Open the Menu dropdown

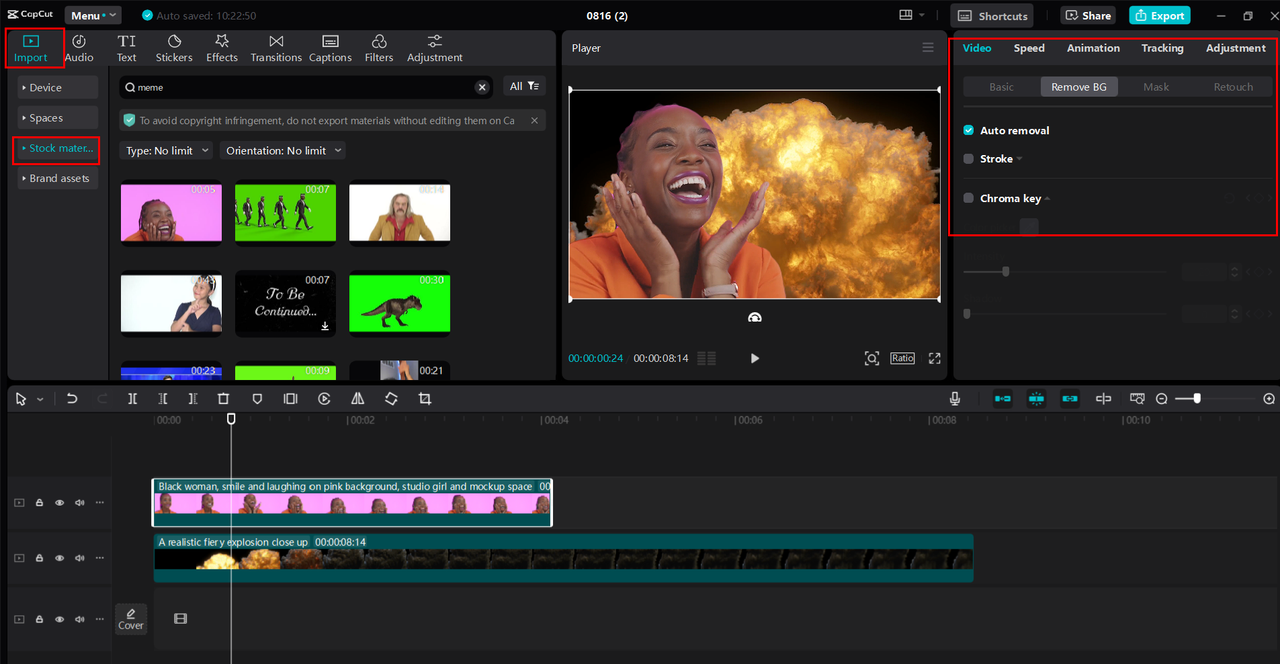coord(93,15)
